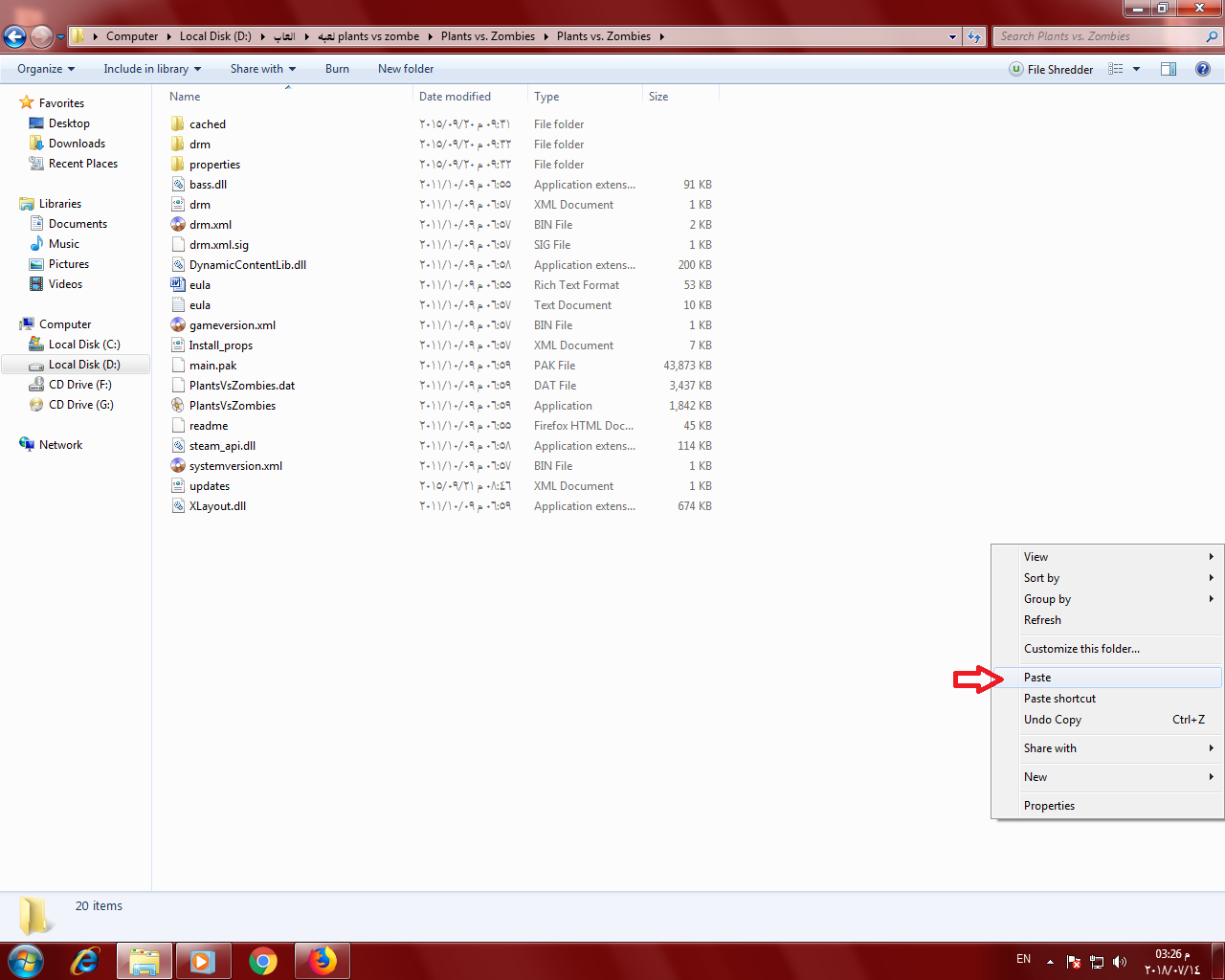1225x980 pixels.
Task: Click the New folder button
Action: [x=406, y=69]
